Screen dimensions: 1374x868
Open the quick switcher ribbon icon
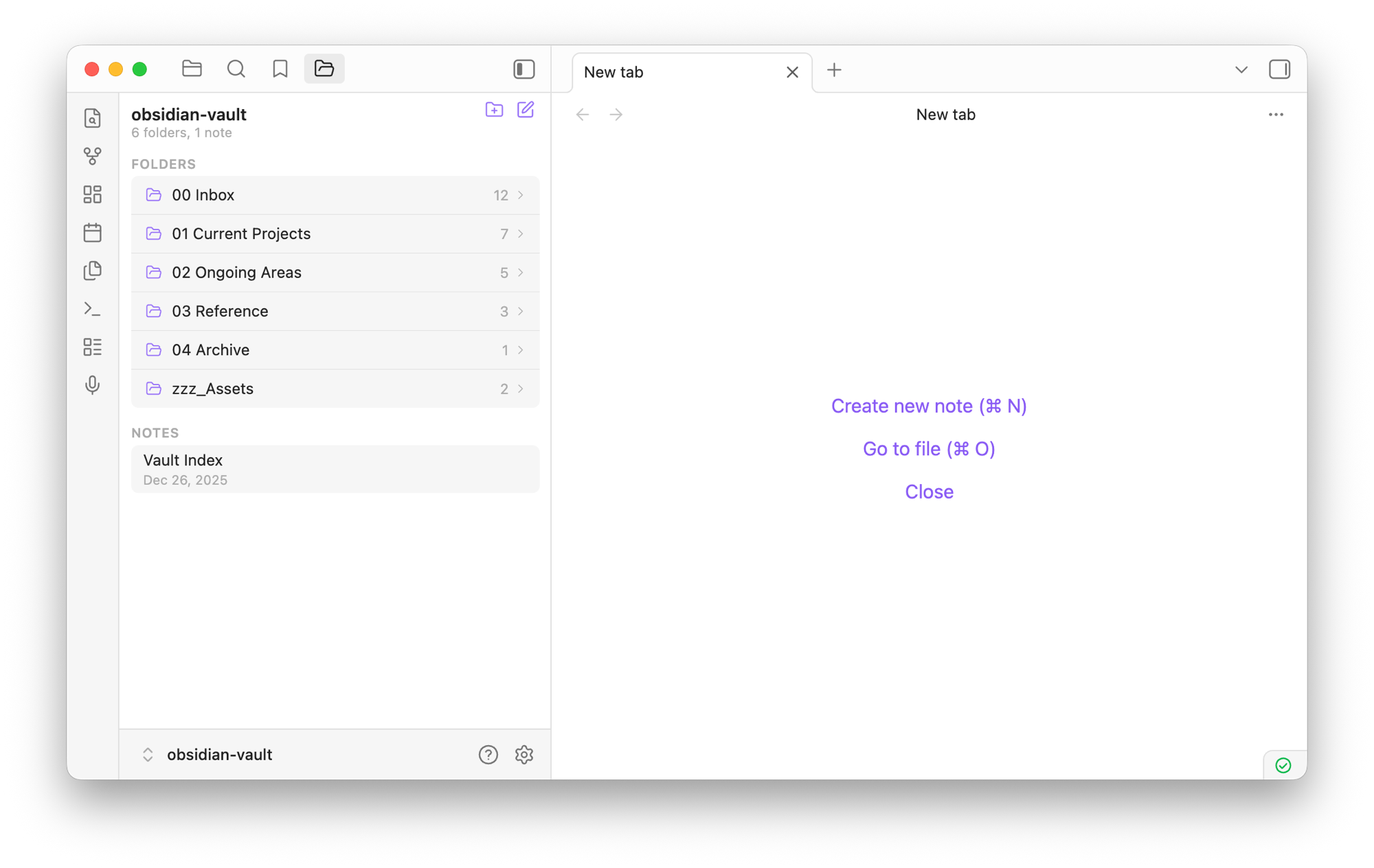(93, 118)
